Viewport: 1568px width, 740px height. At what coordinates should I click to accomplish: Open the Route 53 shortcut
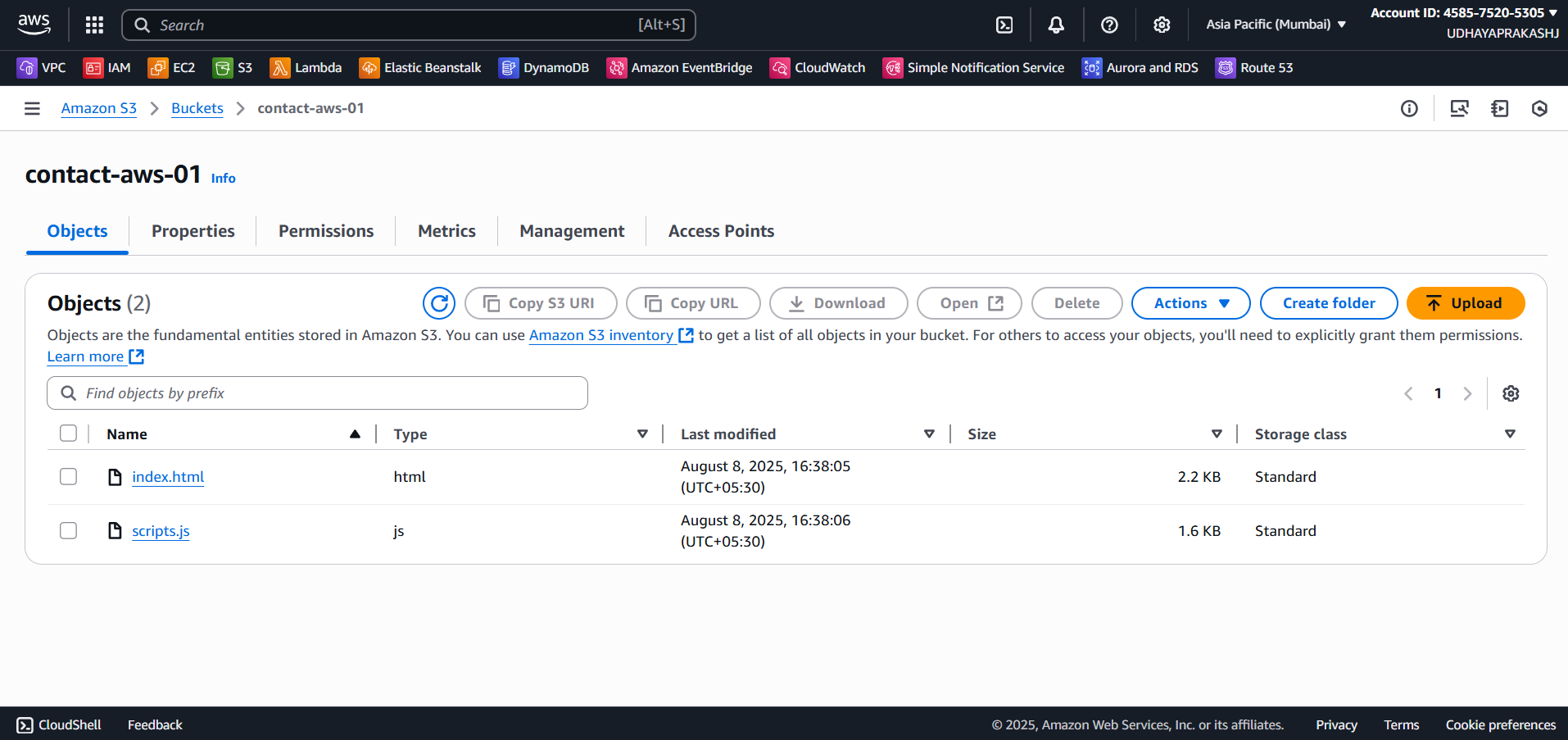(x=1254, y=68)
